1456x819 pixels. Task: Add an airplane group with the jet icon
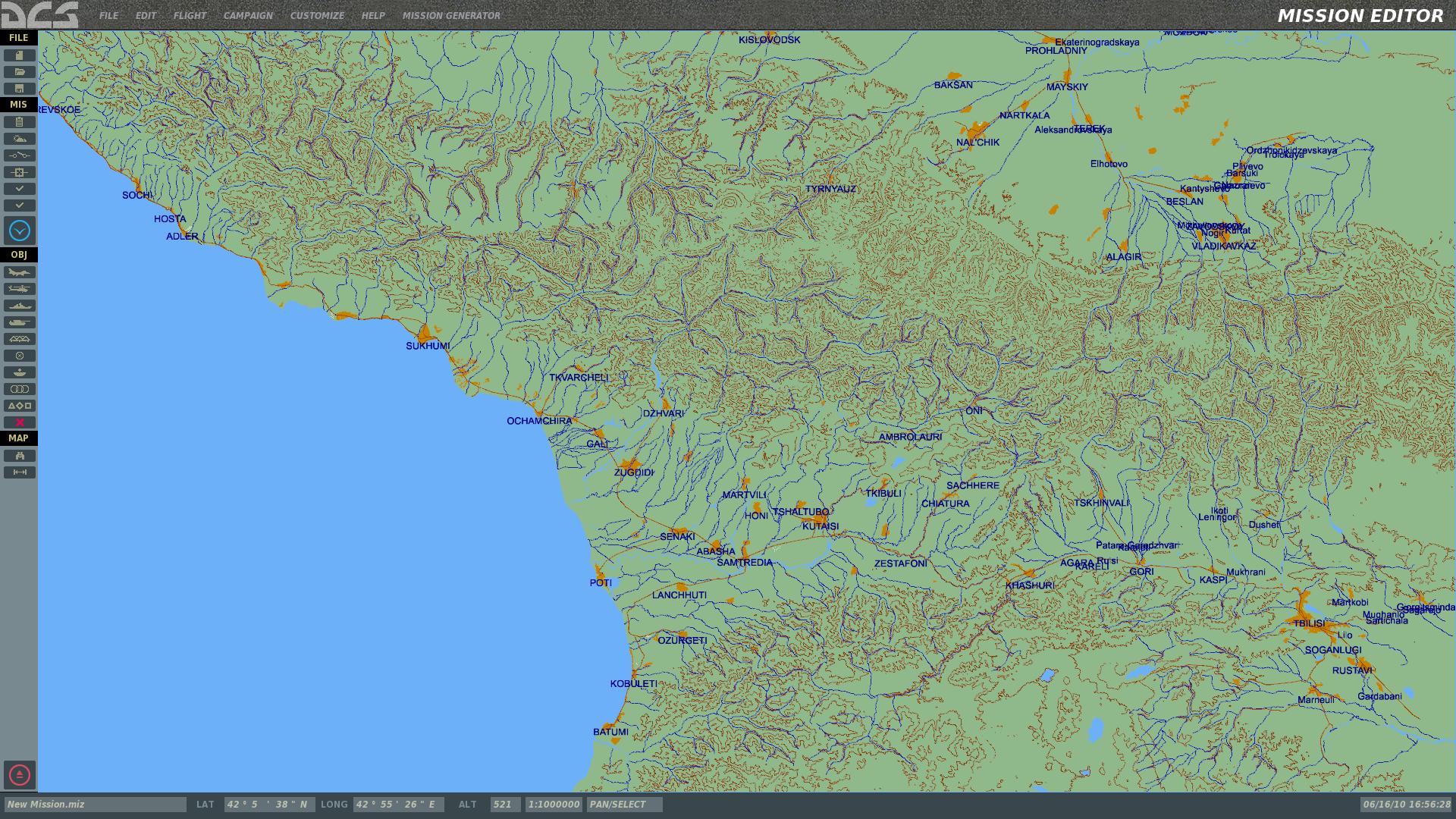click(20, 272)
